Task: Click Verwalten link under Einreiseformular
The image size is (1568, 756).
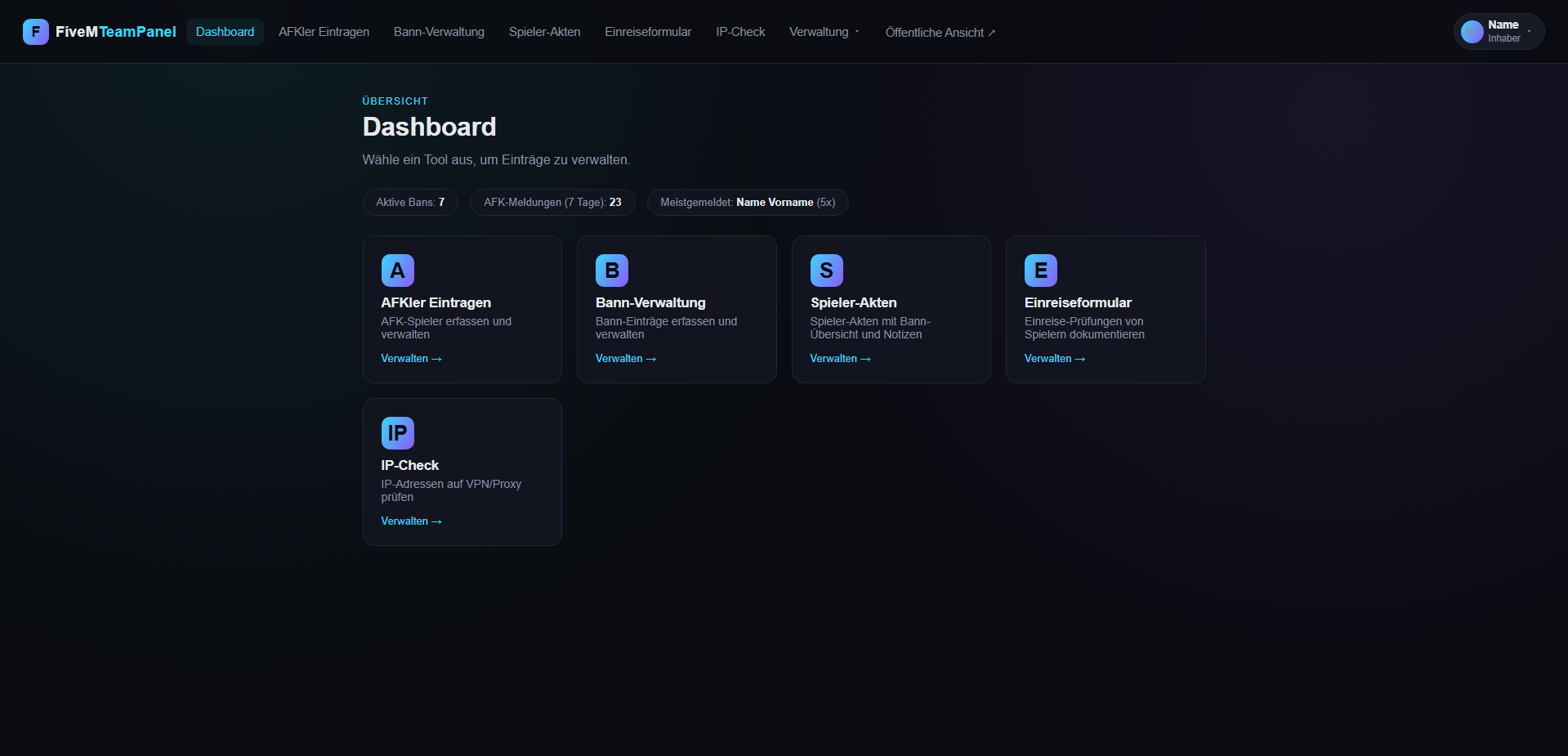Action: point(1055,359)
